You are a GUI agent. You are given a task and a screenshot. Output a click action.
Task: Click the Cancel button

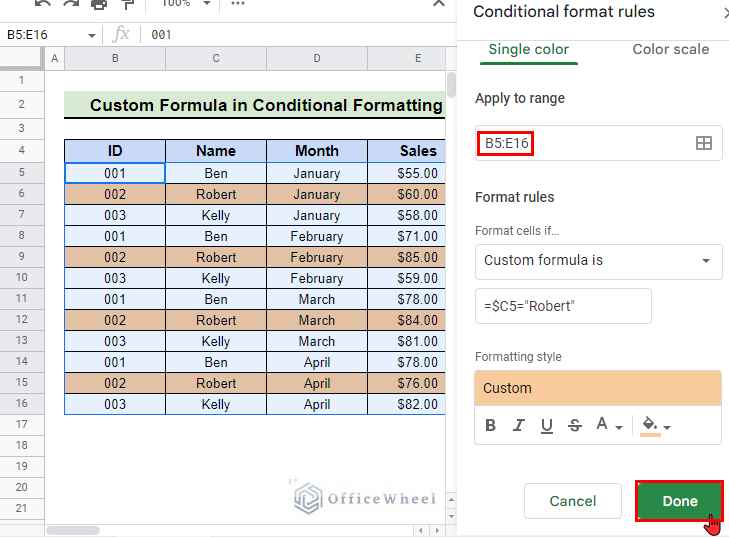[x=573, y=501]
